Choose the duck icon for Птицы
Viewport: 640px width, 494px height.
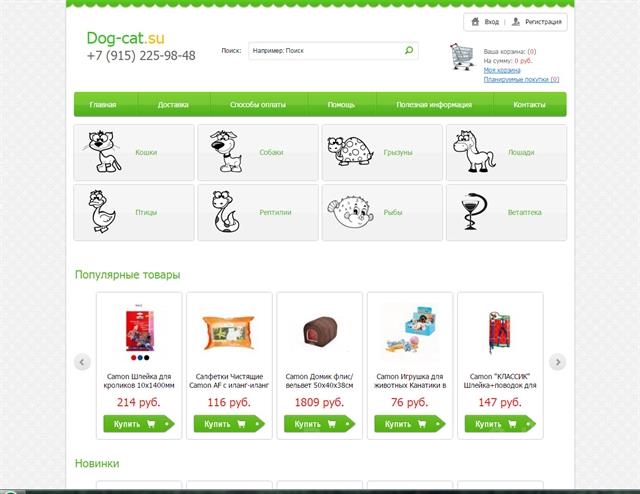tap(102, 211)
